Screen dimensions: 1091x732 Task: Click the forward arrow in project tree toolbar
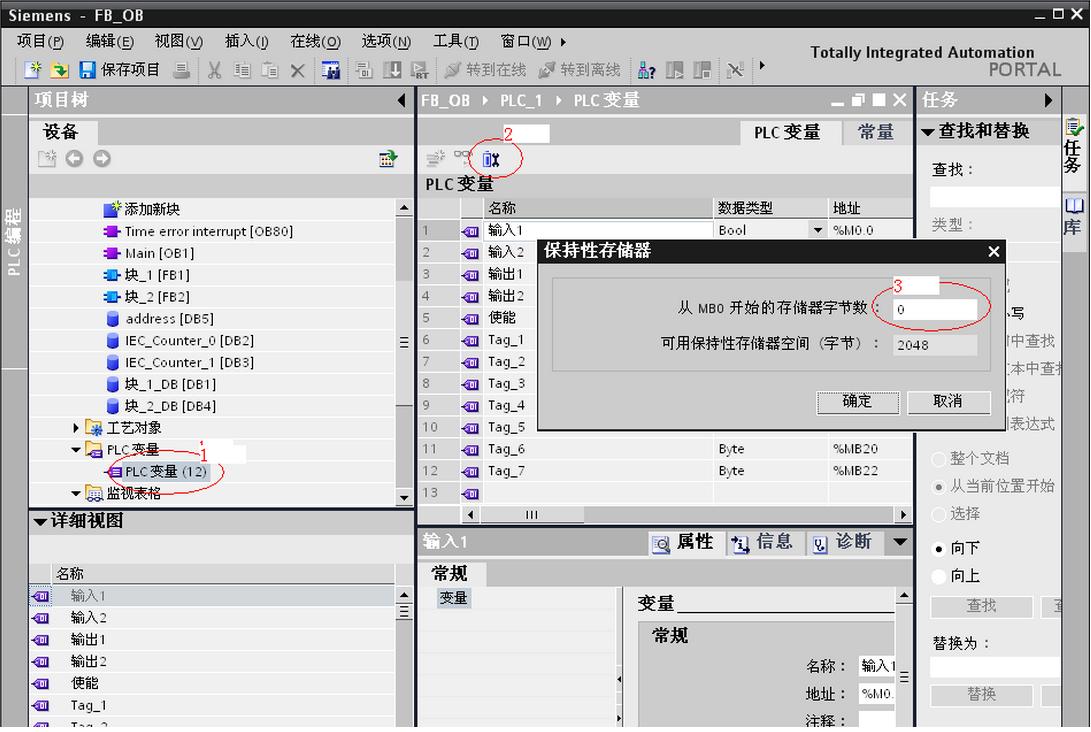coord(102,159)
